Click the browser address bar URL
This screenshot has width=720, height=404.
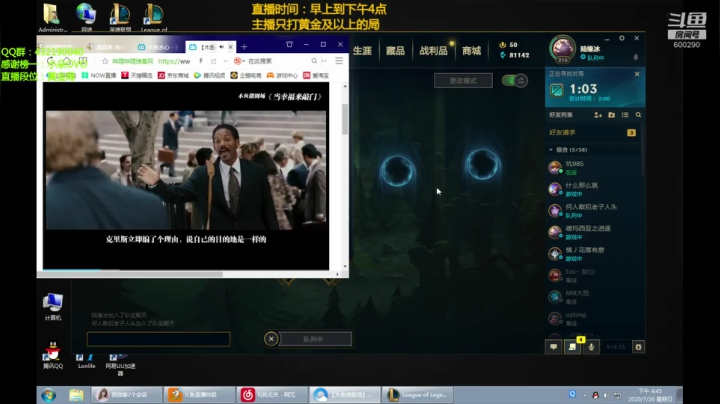point(174,61)
